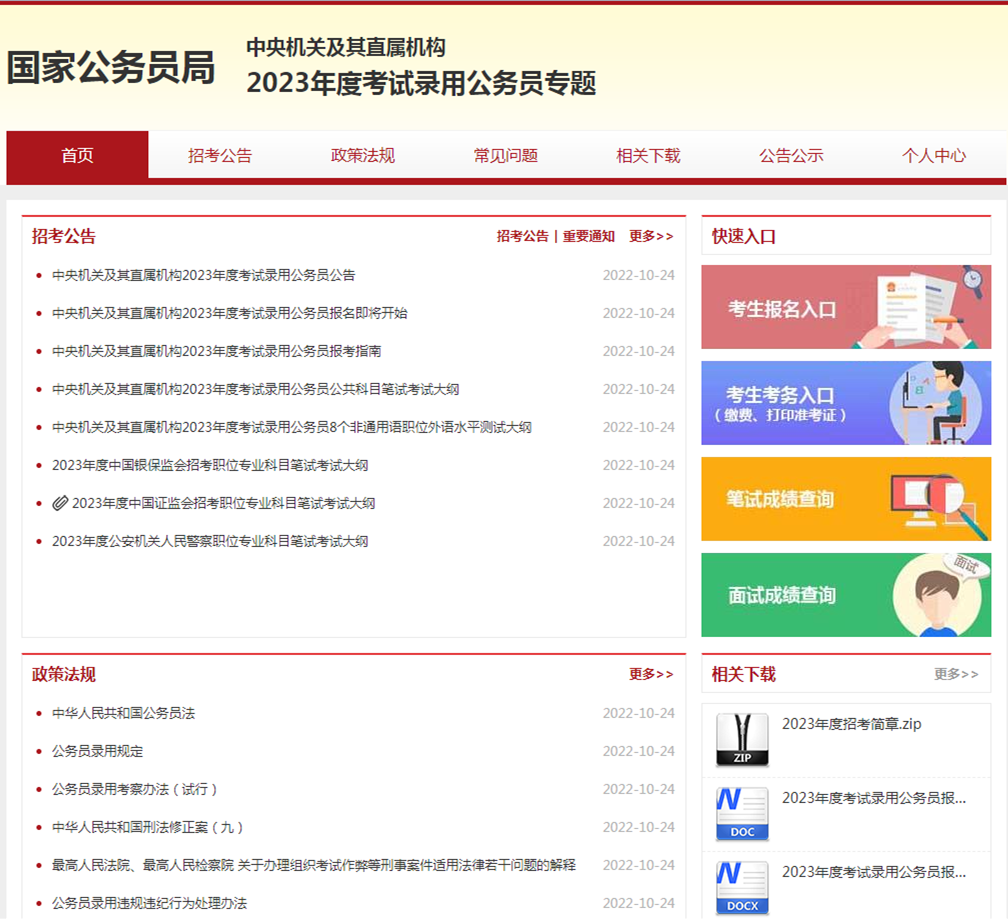
Task: Open the 个人中心 section
Action: [x=932, y=155]
